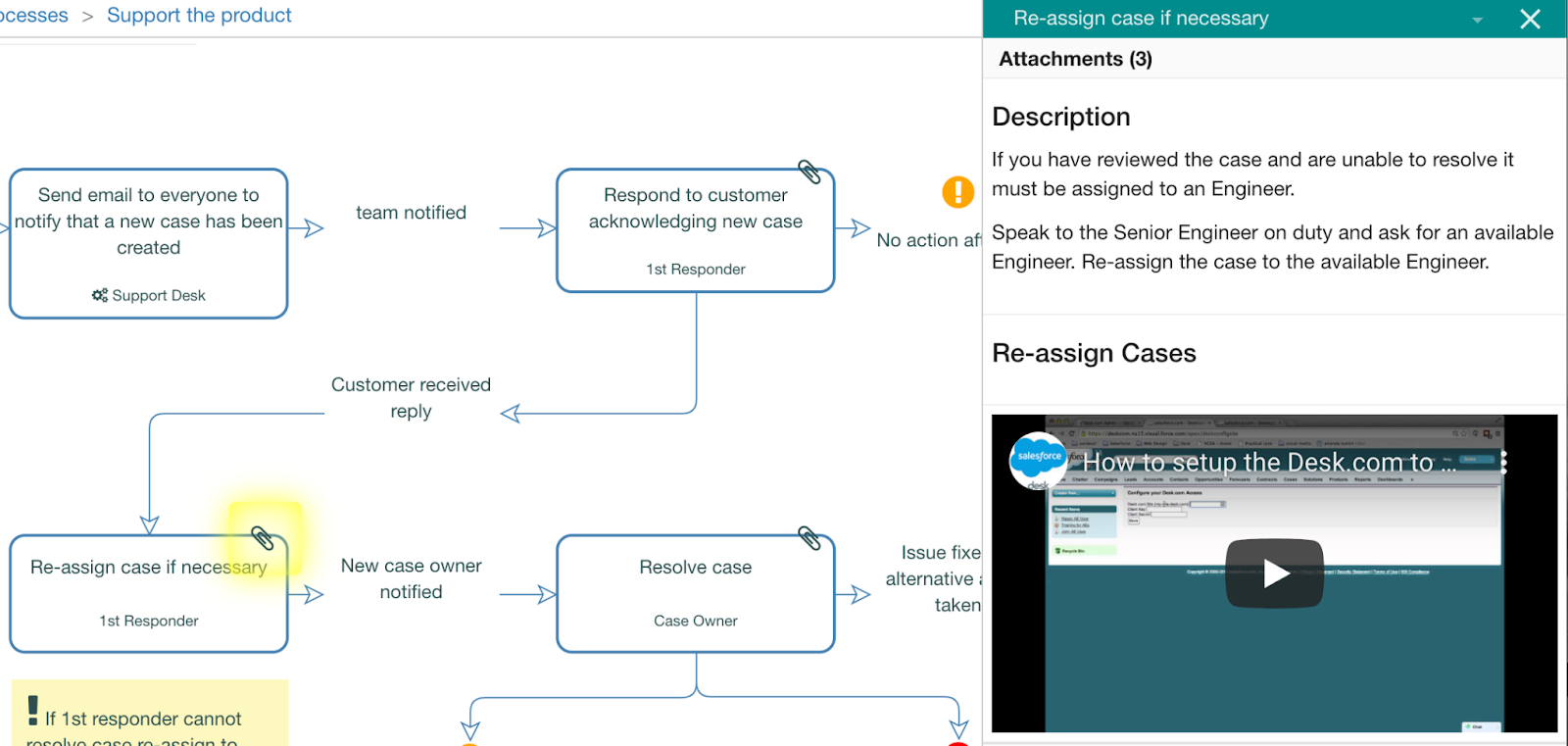
Task: Click the Support Desk resource label
Action: tap(159, 295)
